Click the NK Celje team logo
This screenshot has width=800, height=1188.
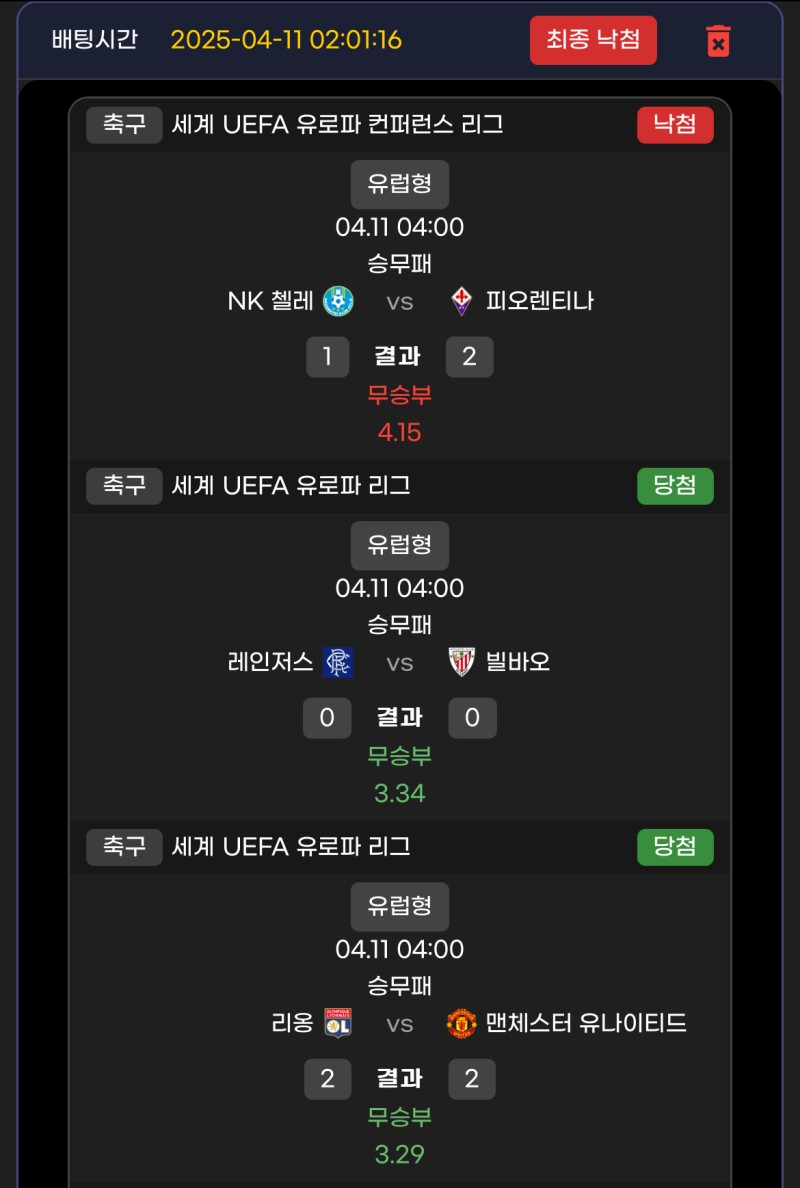[338, 300]
